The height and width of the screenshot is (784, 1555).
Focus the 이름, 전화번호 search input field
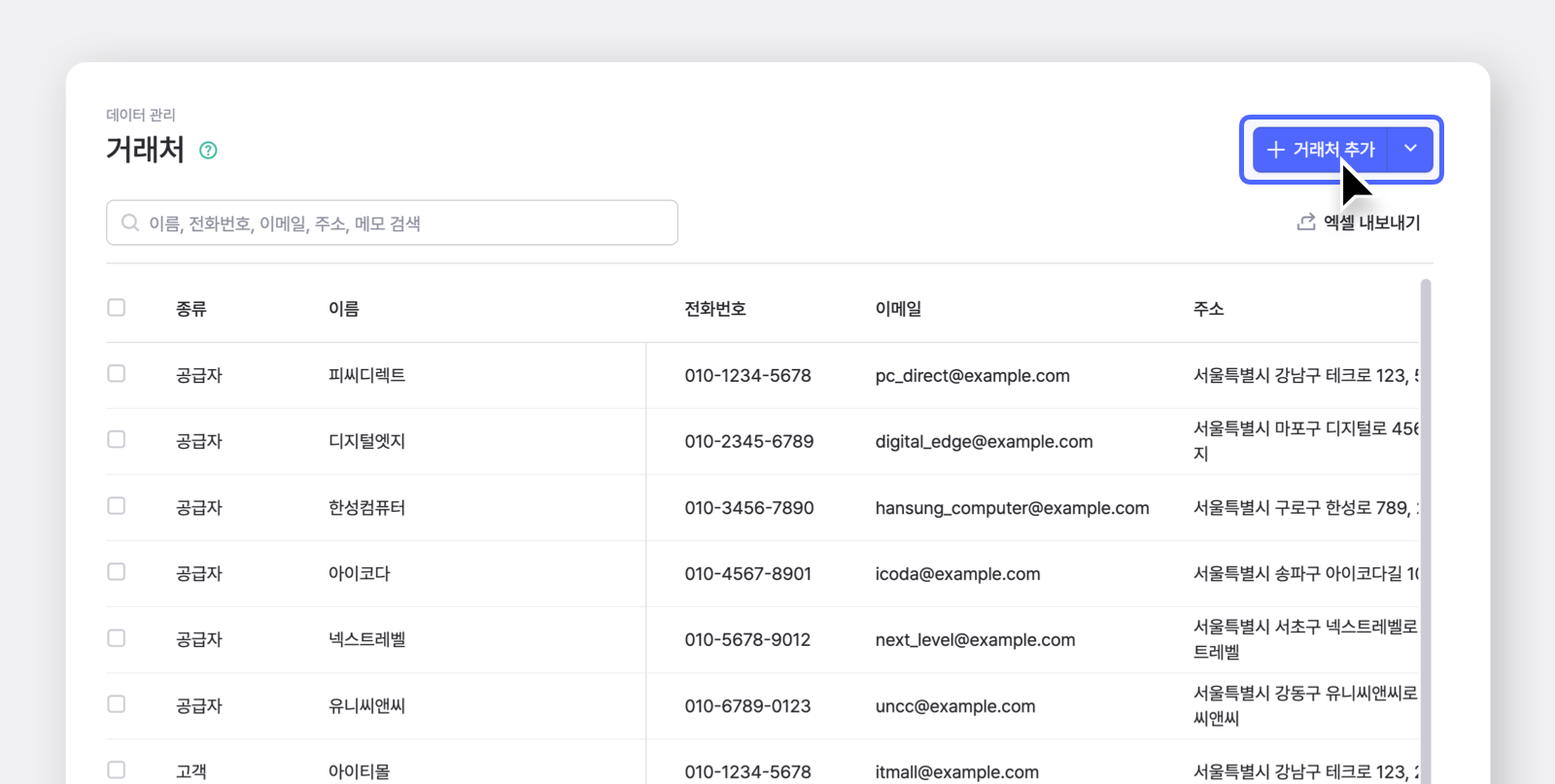click(x=392, y=223)
